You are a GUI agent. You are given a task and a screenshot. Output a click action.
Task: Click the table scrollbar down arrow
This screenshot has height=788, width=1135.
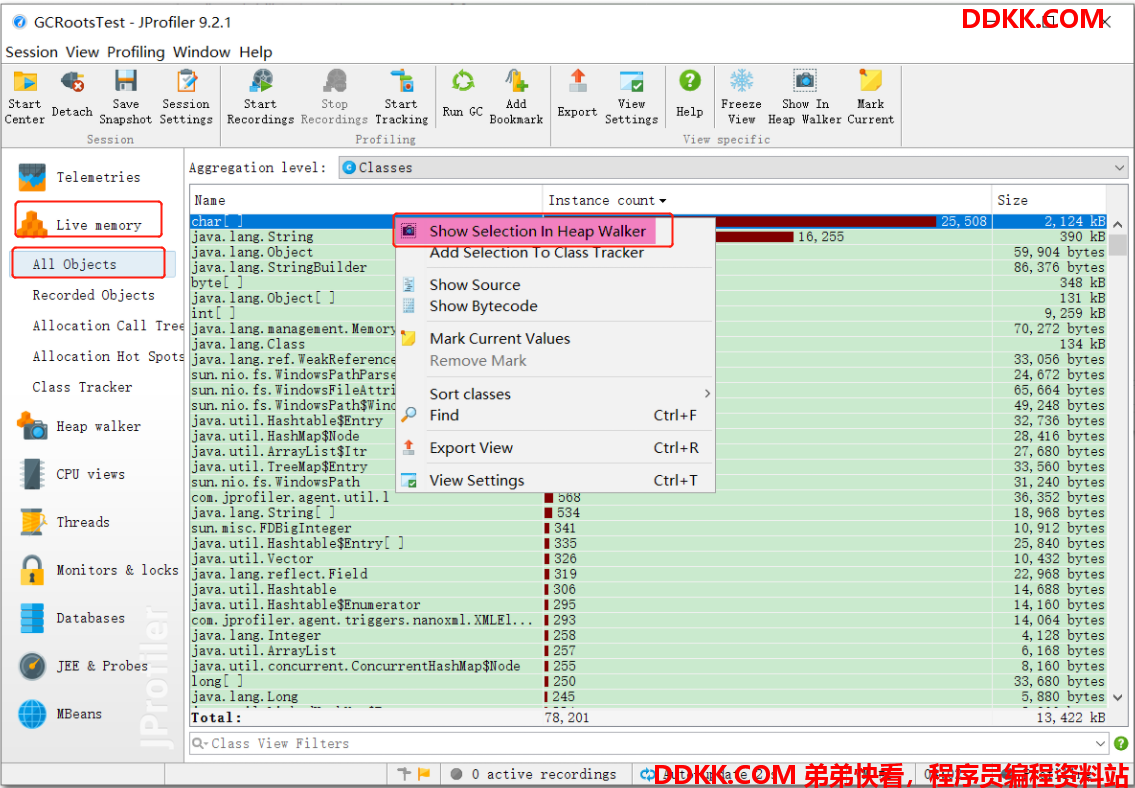pos(1118,698)
